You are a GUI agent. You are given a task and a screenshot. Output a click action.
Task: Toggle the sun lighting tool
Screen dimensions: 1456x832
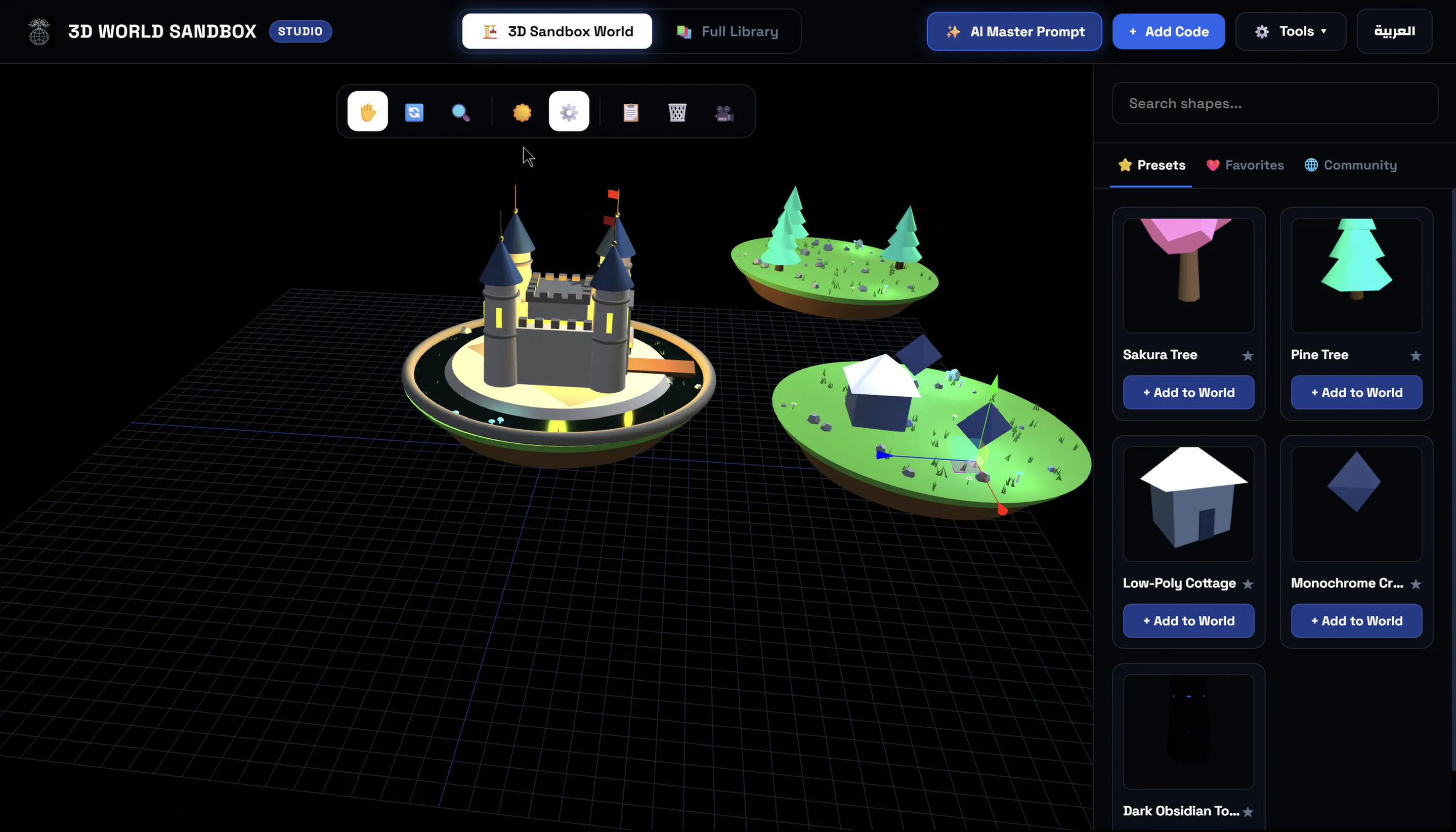pyautogui.click(x=522, y=112)
